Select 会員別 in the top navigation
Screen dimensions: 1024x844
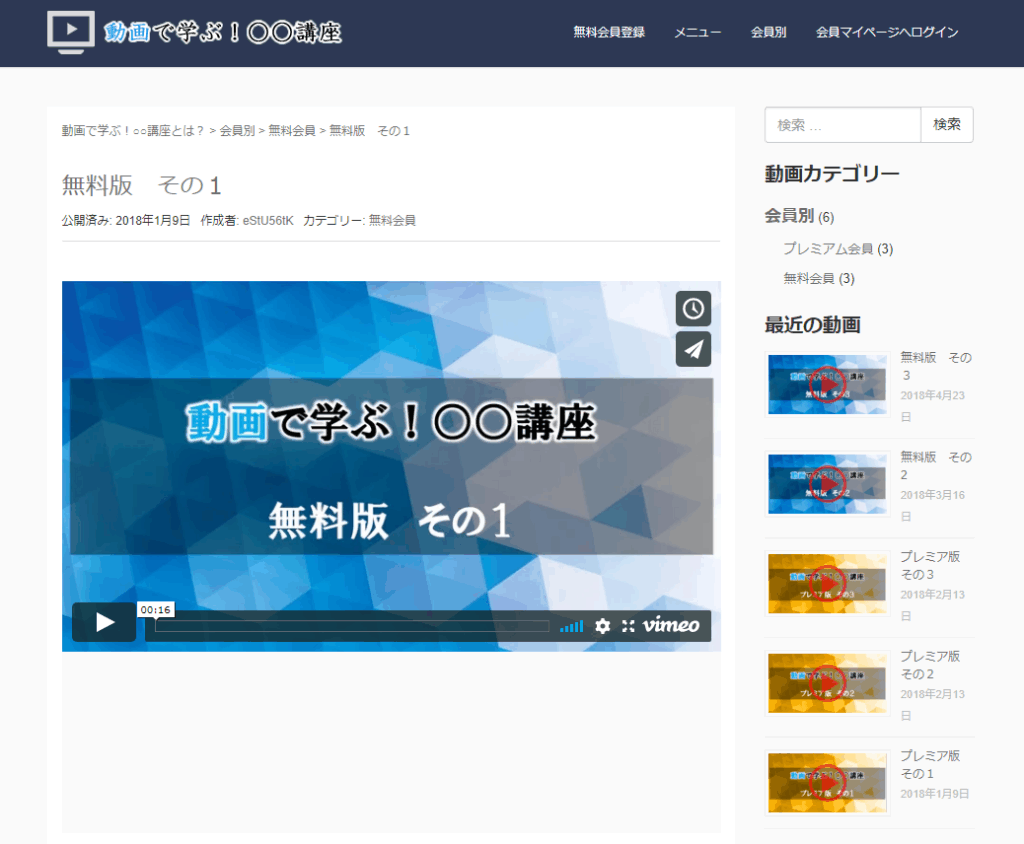point(768,32)
